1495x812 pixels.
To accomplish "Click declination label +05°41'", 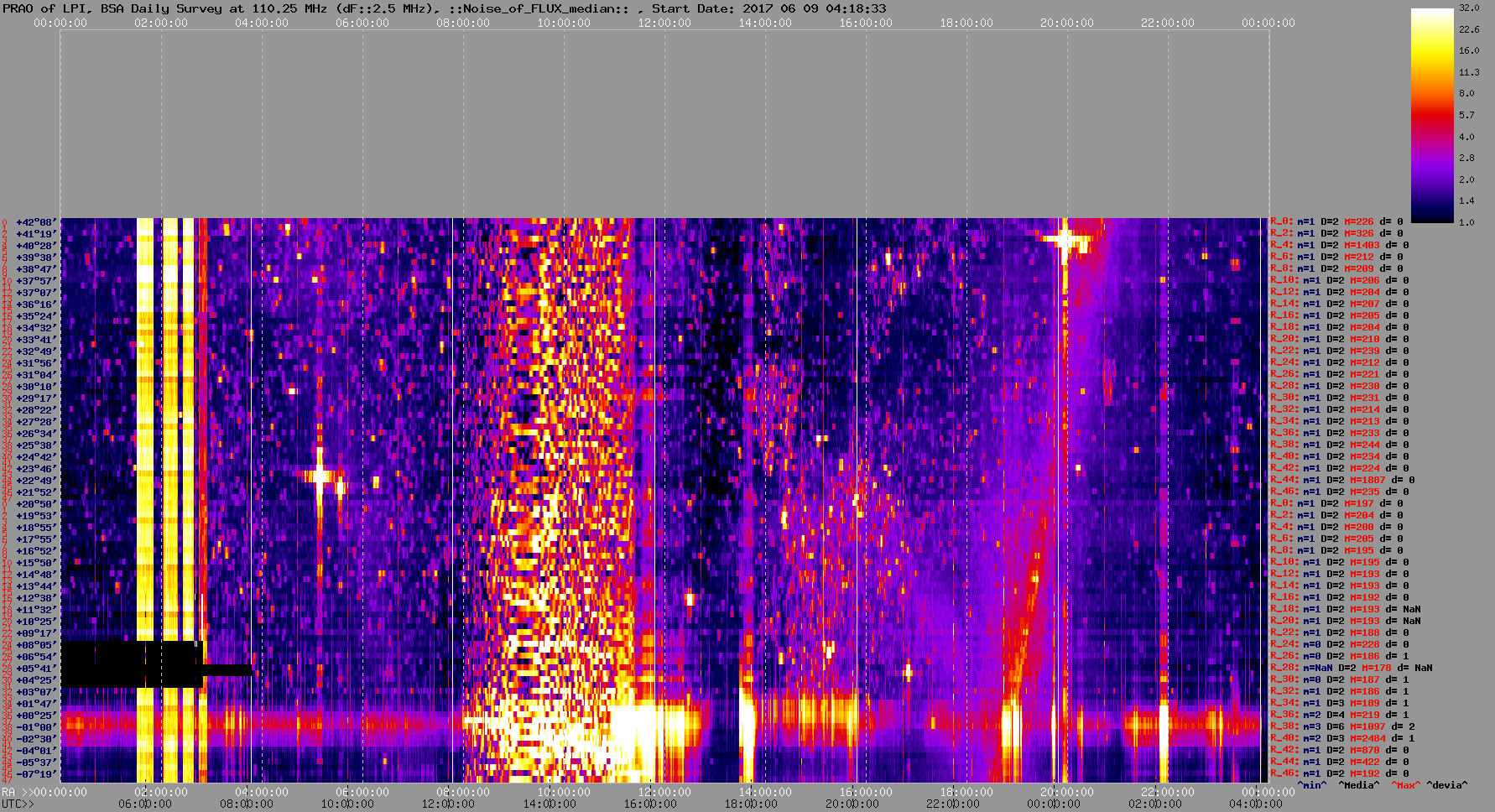I will [36, 669].
